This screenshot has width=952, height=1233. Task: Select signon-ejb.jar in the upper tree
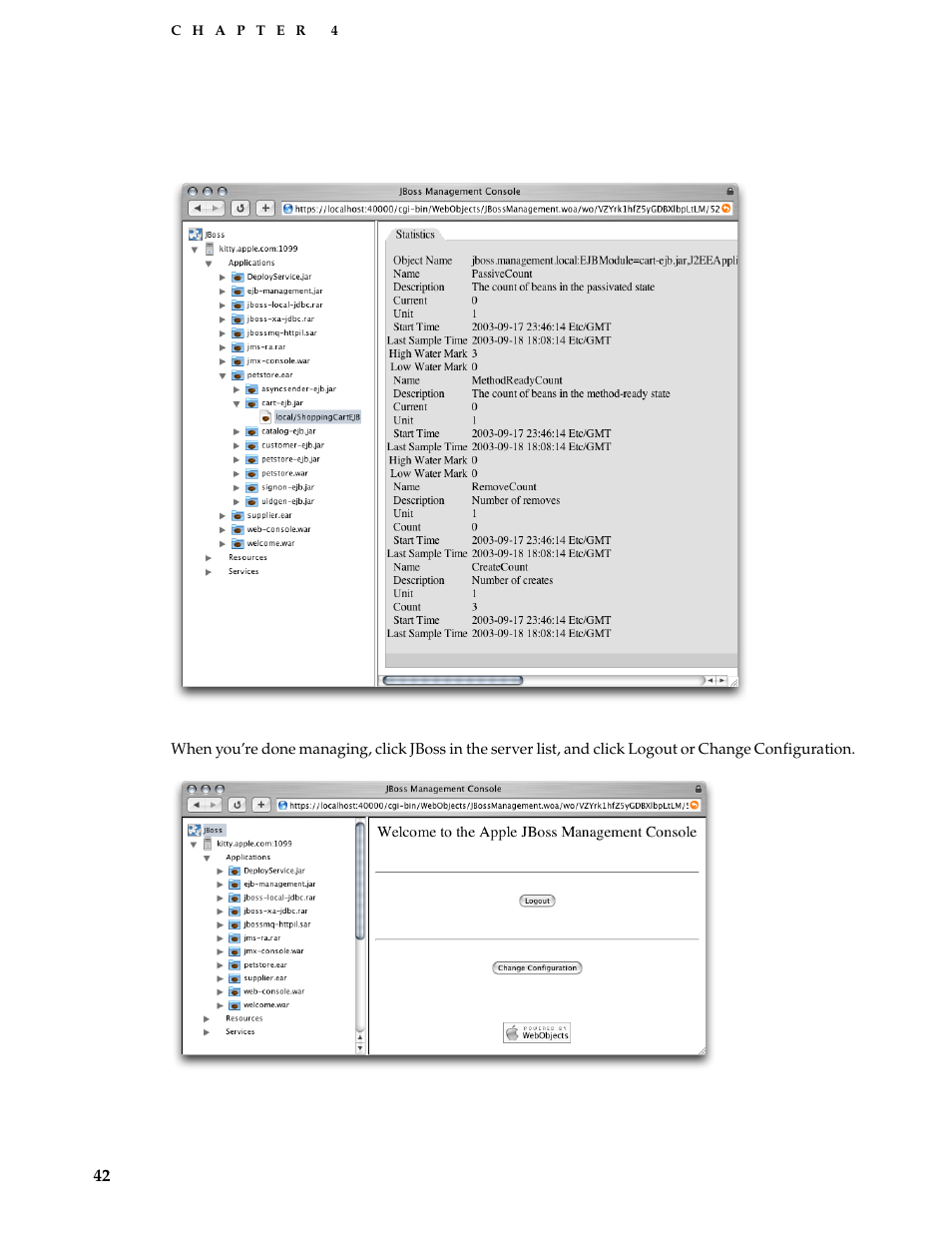[x=287, y=487]
